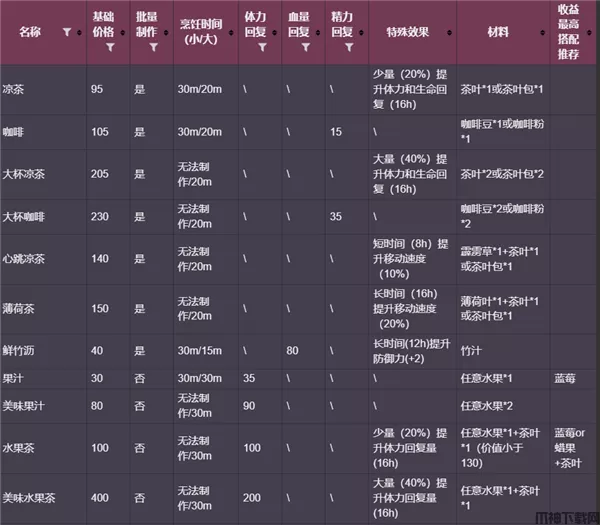The width and height of the screenshot is (600, 525).
Task: Open the filter icon in 名称 column header
Action: 67,32
